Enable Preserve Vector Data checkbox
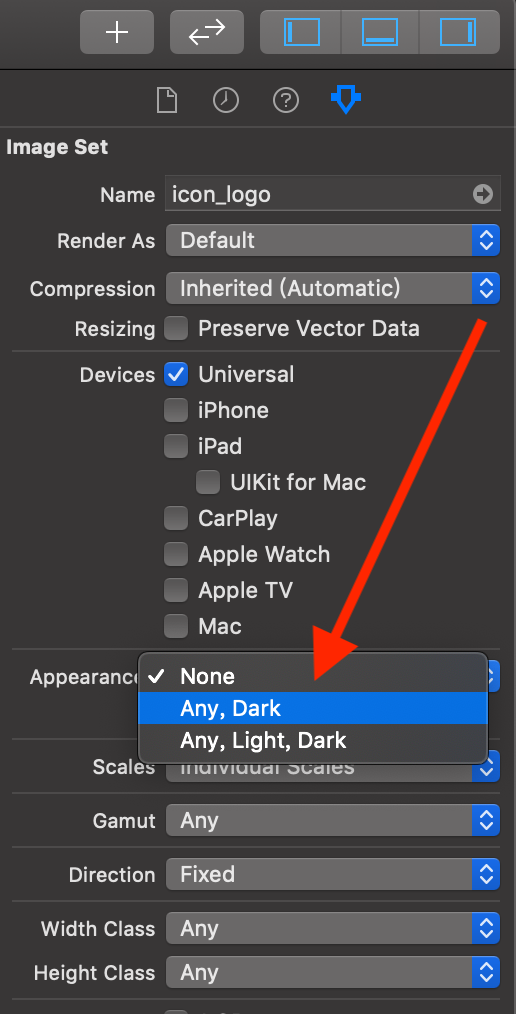 pos(176,329)
